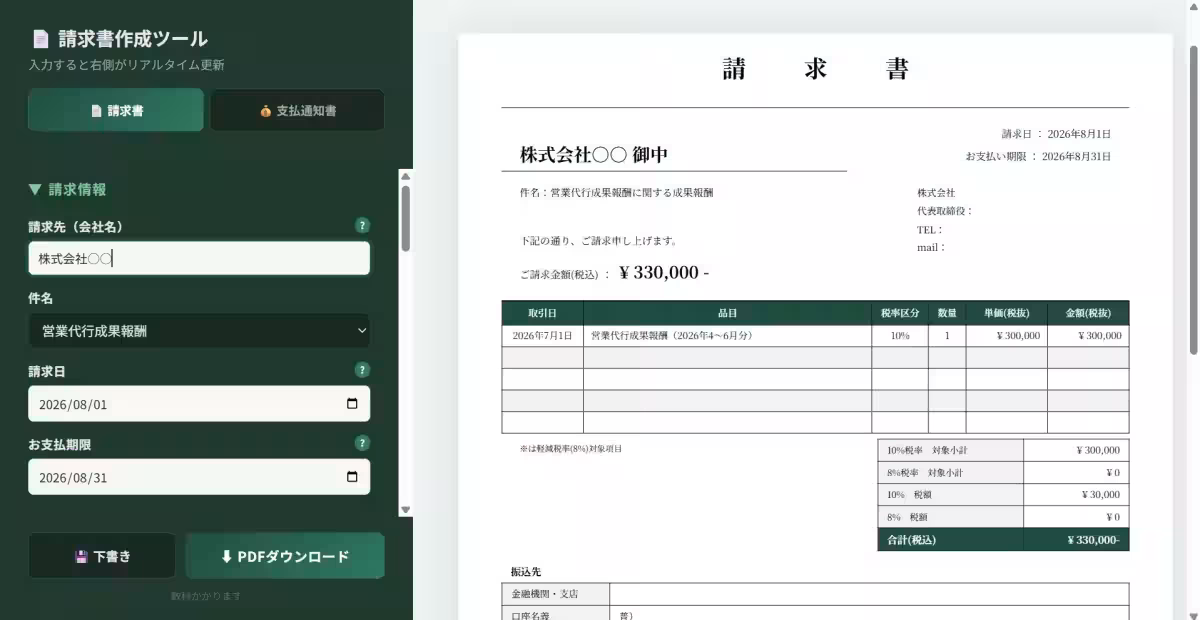Click 株式会社〇〇 御中 in the preview

coord(594,155)
